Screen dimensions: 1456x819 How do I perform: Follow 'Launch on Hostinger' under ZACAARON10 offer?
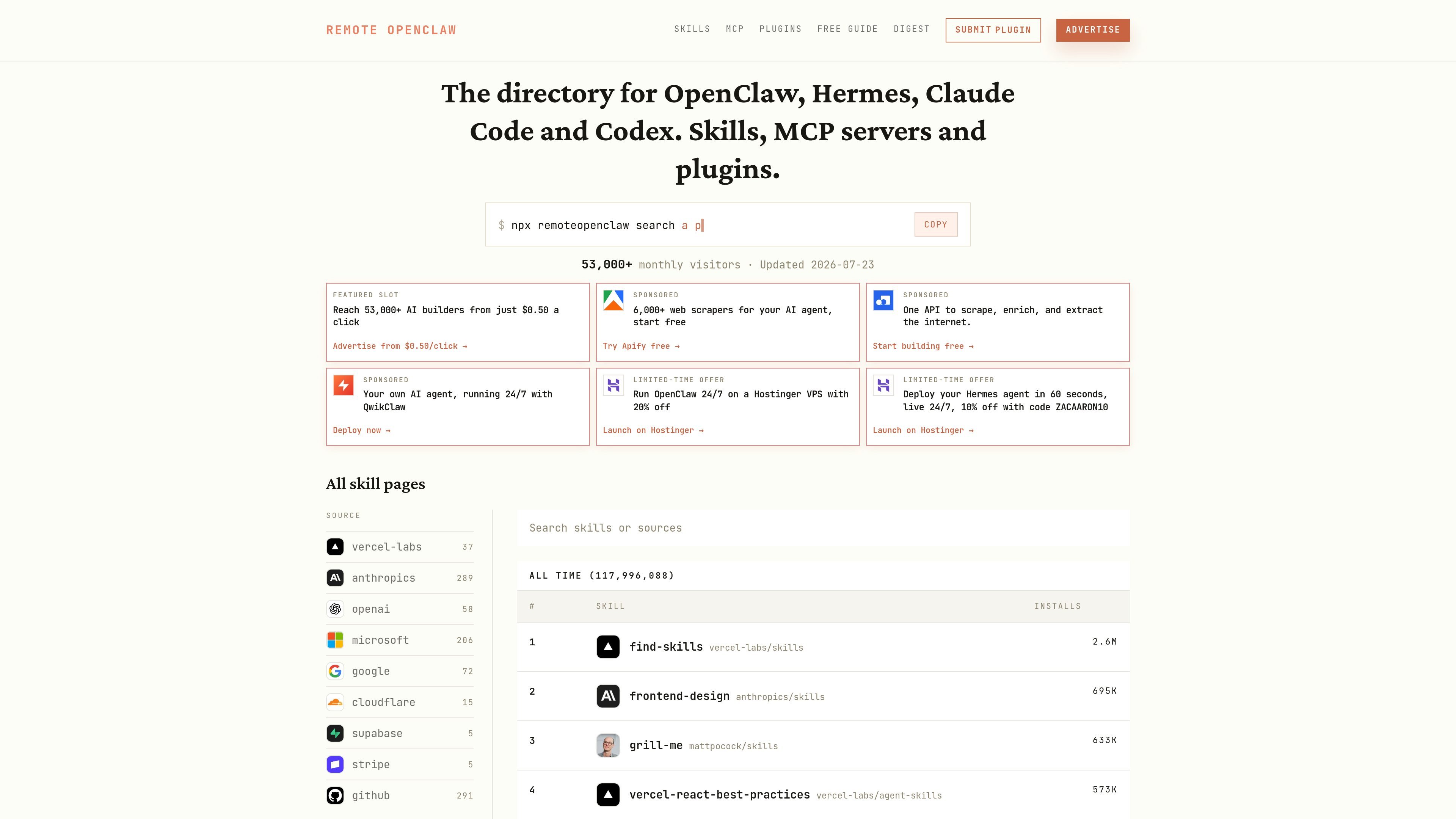924,430
